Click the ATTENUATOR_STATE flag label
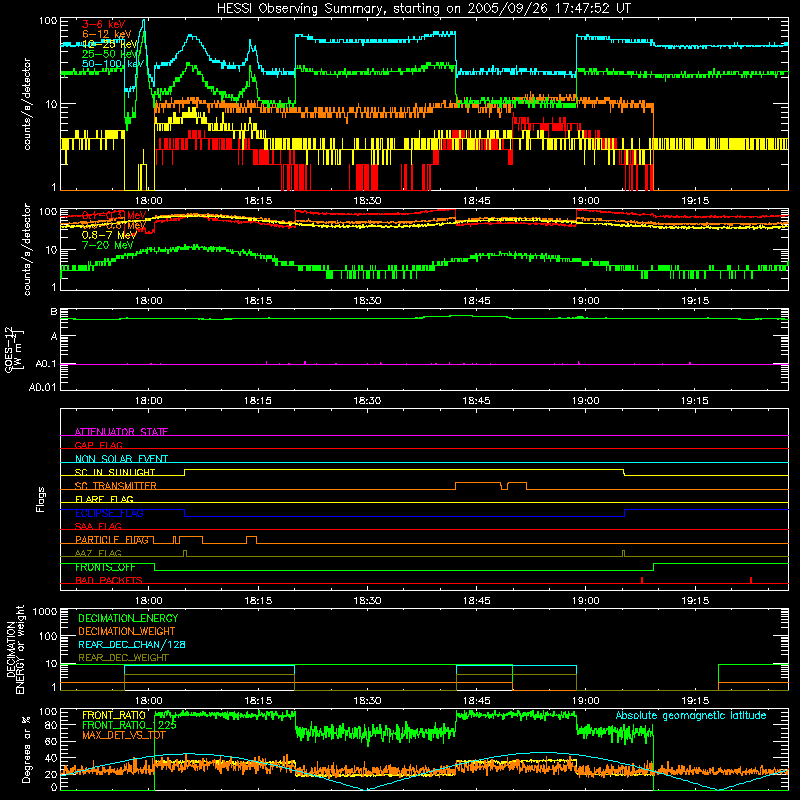Viewport: 800px width, 800px height. pos(121,432)
